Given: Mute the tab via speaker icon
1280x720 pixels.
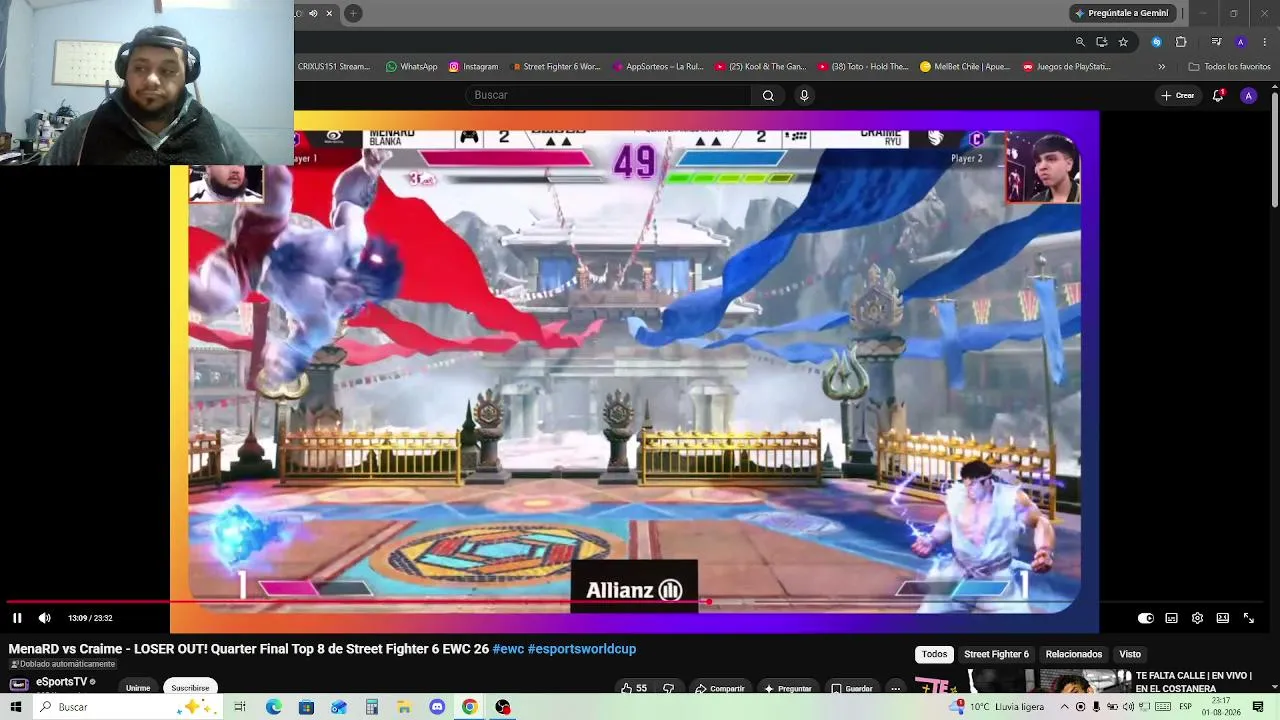Looking at the screenshot, I should coord(313,13).
